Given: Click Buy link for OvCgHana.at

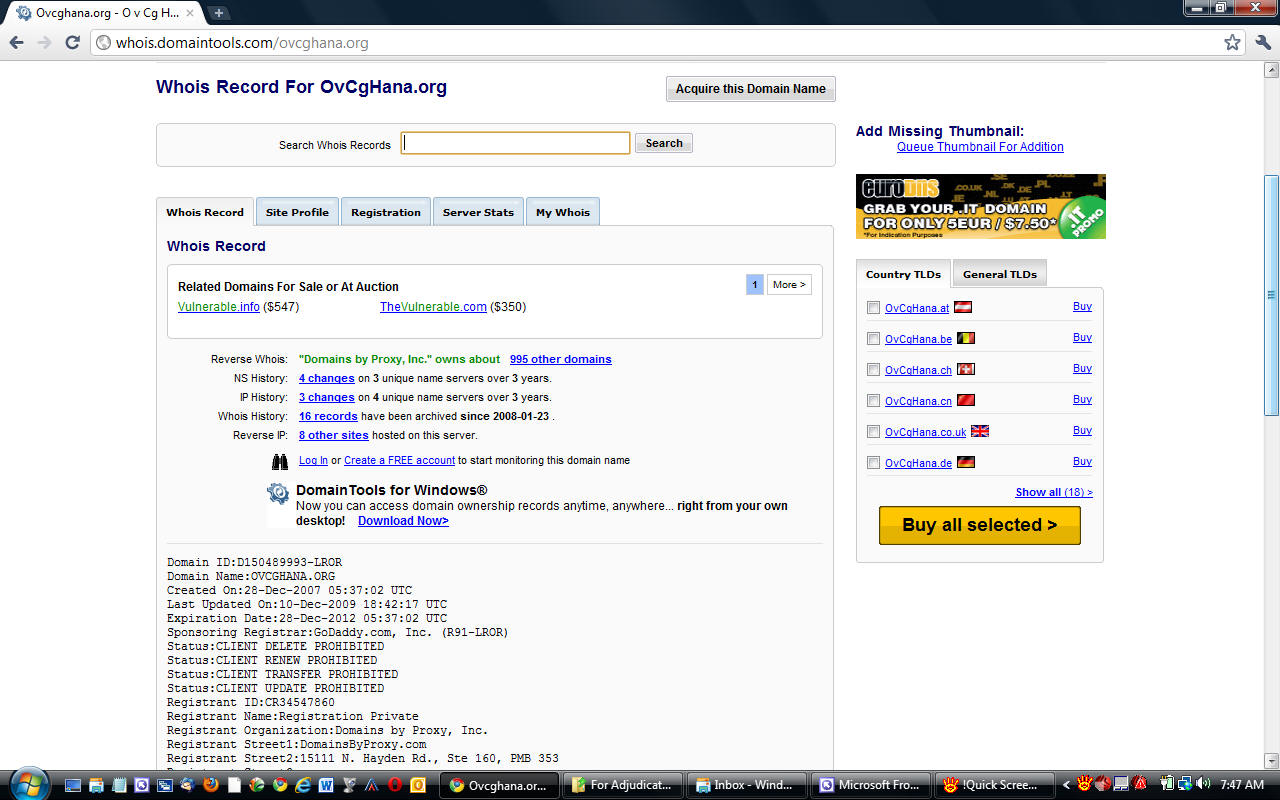Looking at the screenshot, I should pyautogui.click(x=1082, y=306).
